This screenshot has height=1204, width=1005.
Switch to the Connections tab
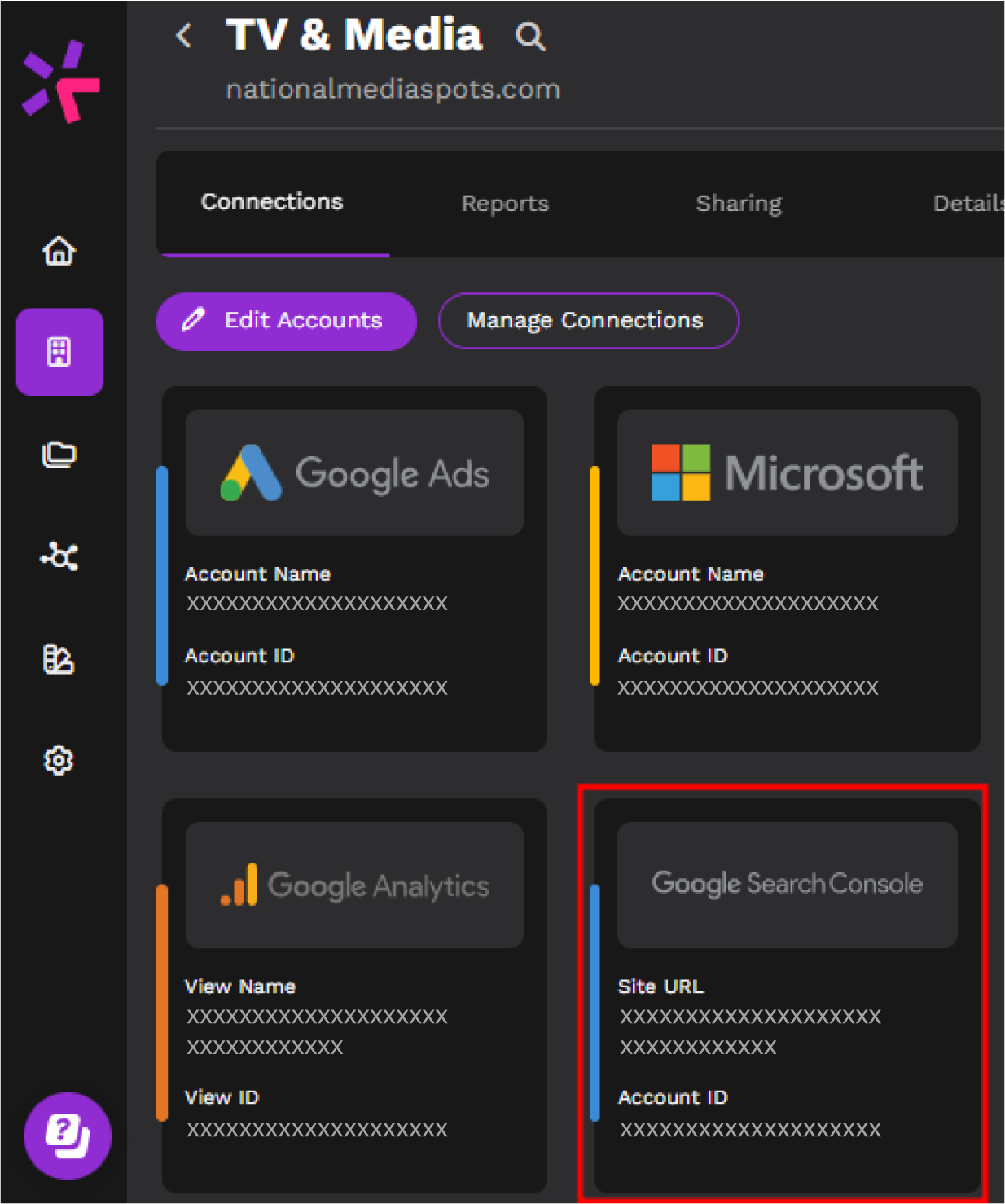(272, 202)
